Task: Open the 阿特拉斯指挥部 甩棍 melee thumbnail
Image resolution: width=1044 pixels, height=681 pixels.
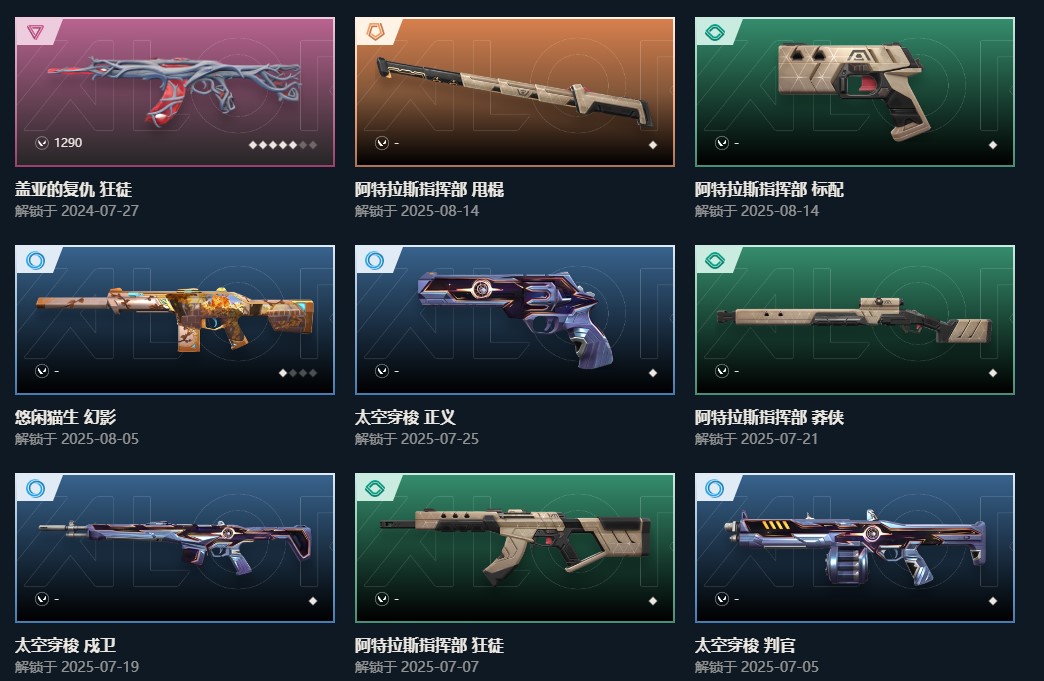Action: point(515,92)
